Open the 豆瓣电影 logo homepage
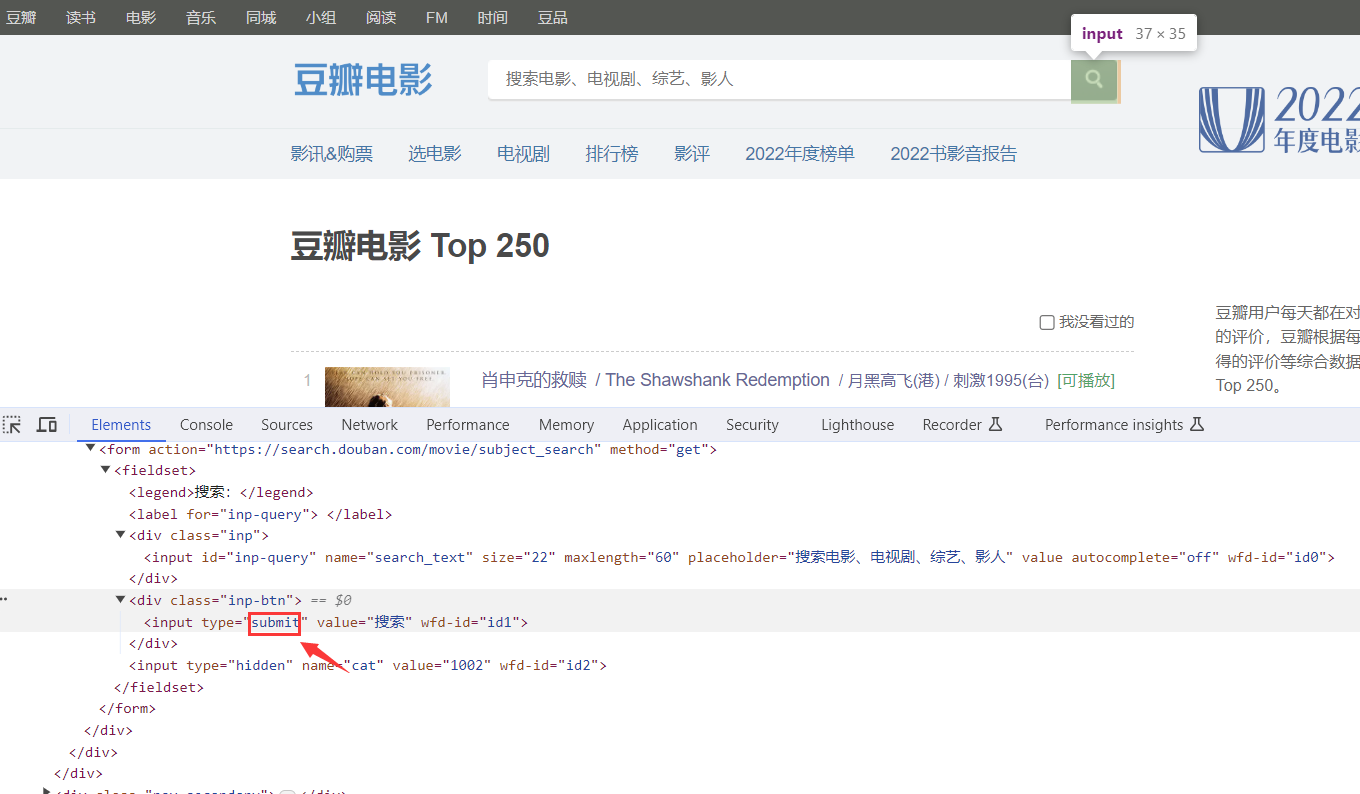The image size is (1360, 794). coord(363,80)
